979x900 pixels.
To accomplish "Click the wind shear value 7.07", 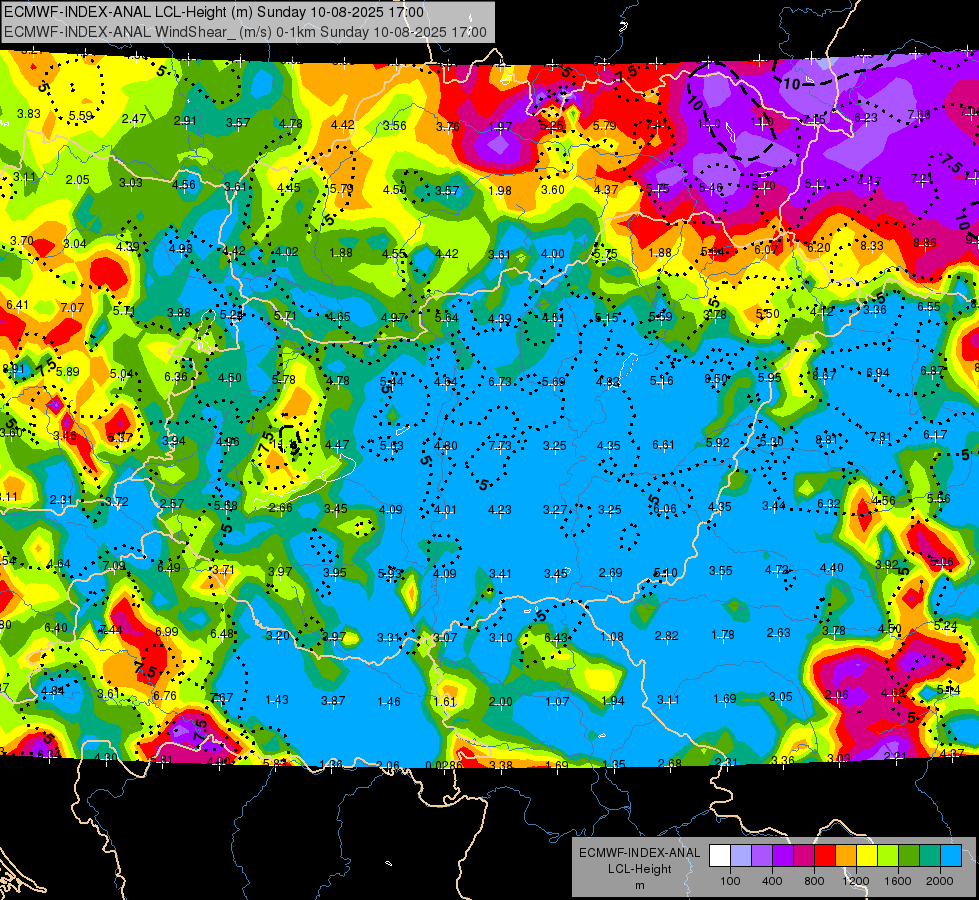I will [x=72, y=307].
